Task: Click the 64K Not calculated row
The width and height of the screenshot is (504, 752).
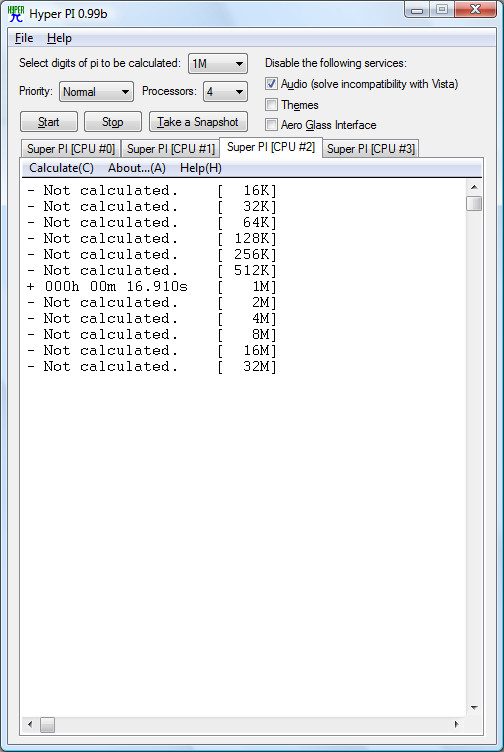Action: tap(152, 223)
